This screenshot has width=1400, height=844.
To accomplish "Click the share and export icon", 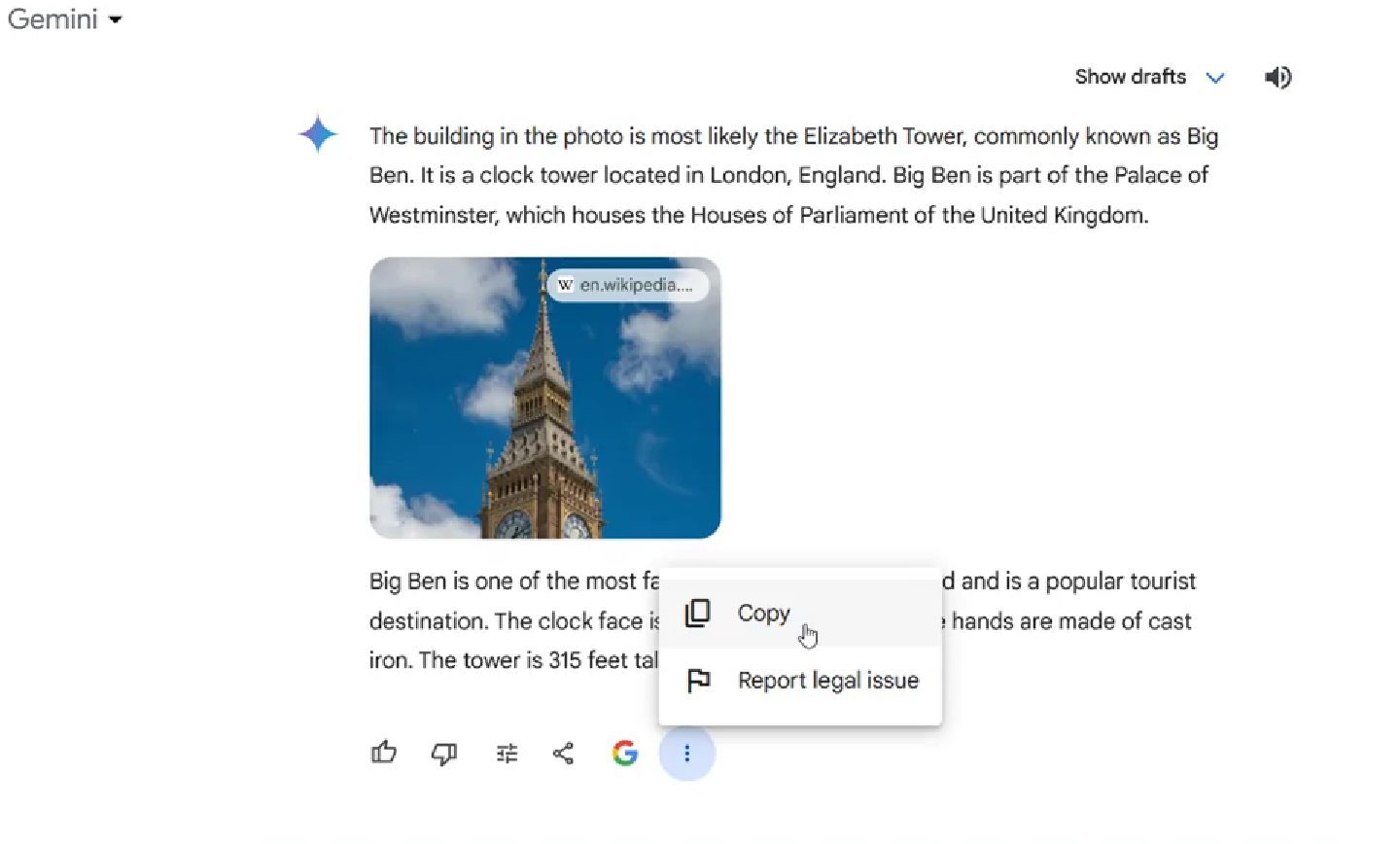I will click(564, 754).
